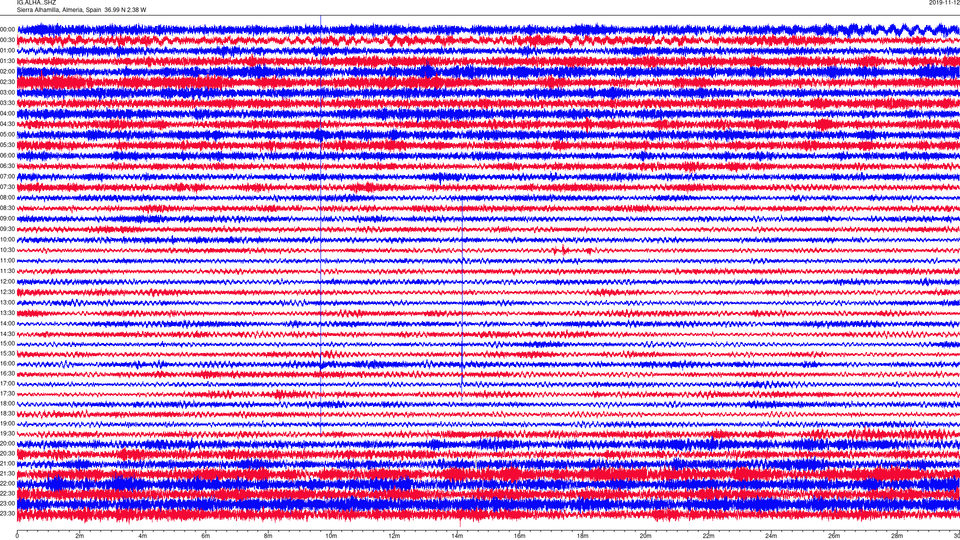Click the 01:30 row label
Screen dimensions: 960x540
pyautogui.click(x=8, y=61)
